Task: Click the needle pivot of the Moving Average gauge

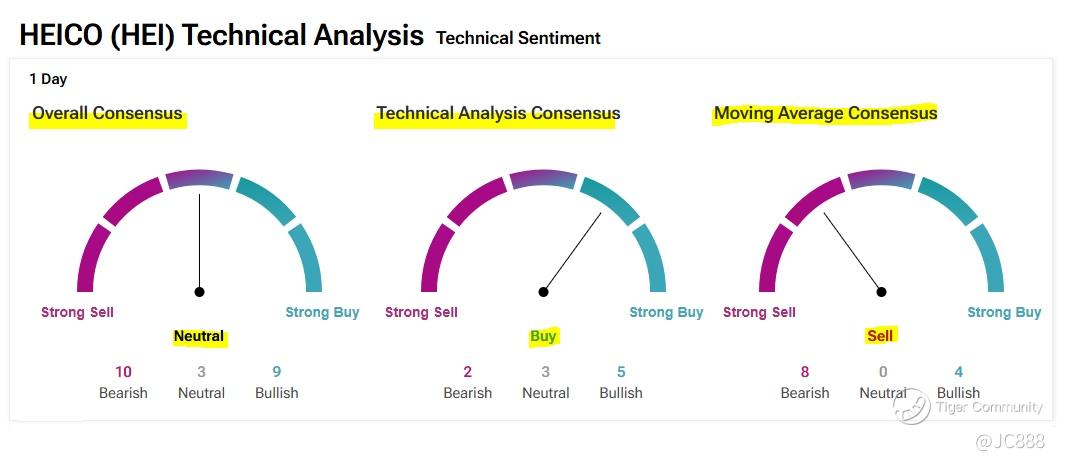Action: 882,292
